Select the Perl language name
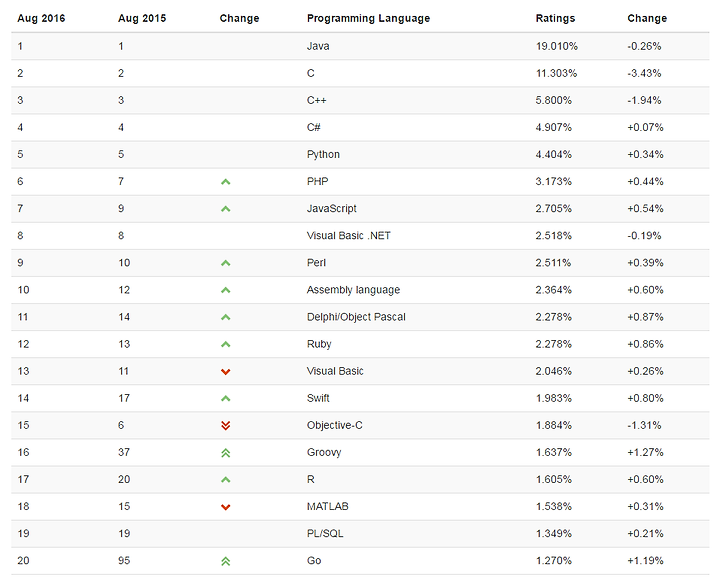 pos(316,263)
